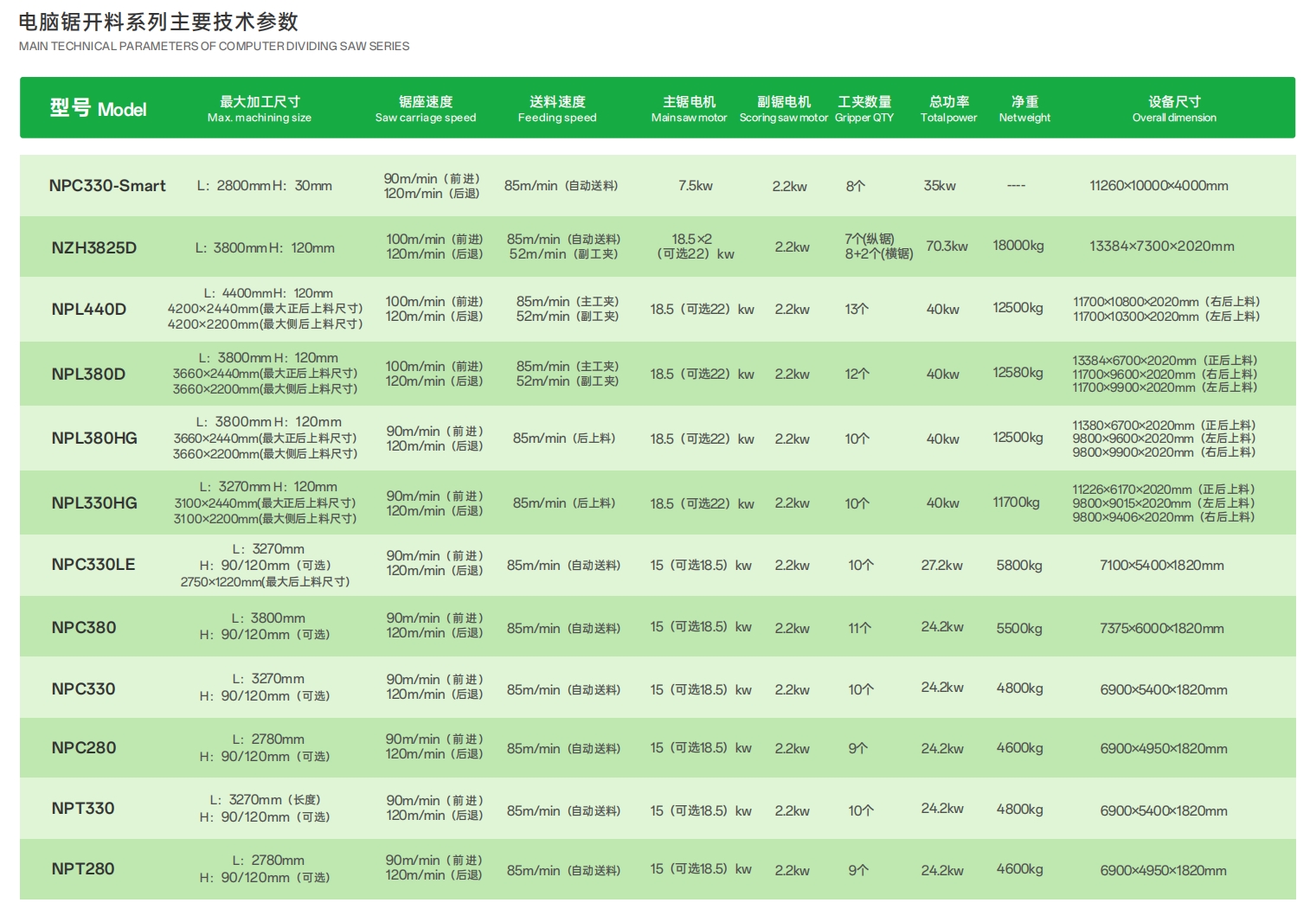The image size is (1316, 909).
Task: Click the page title 电脑锯开料系列主要技术参数
Action: click(x=158, y=22)
